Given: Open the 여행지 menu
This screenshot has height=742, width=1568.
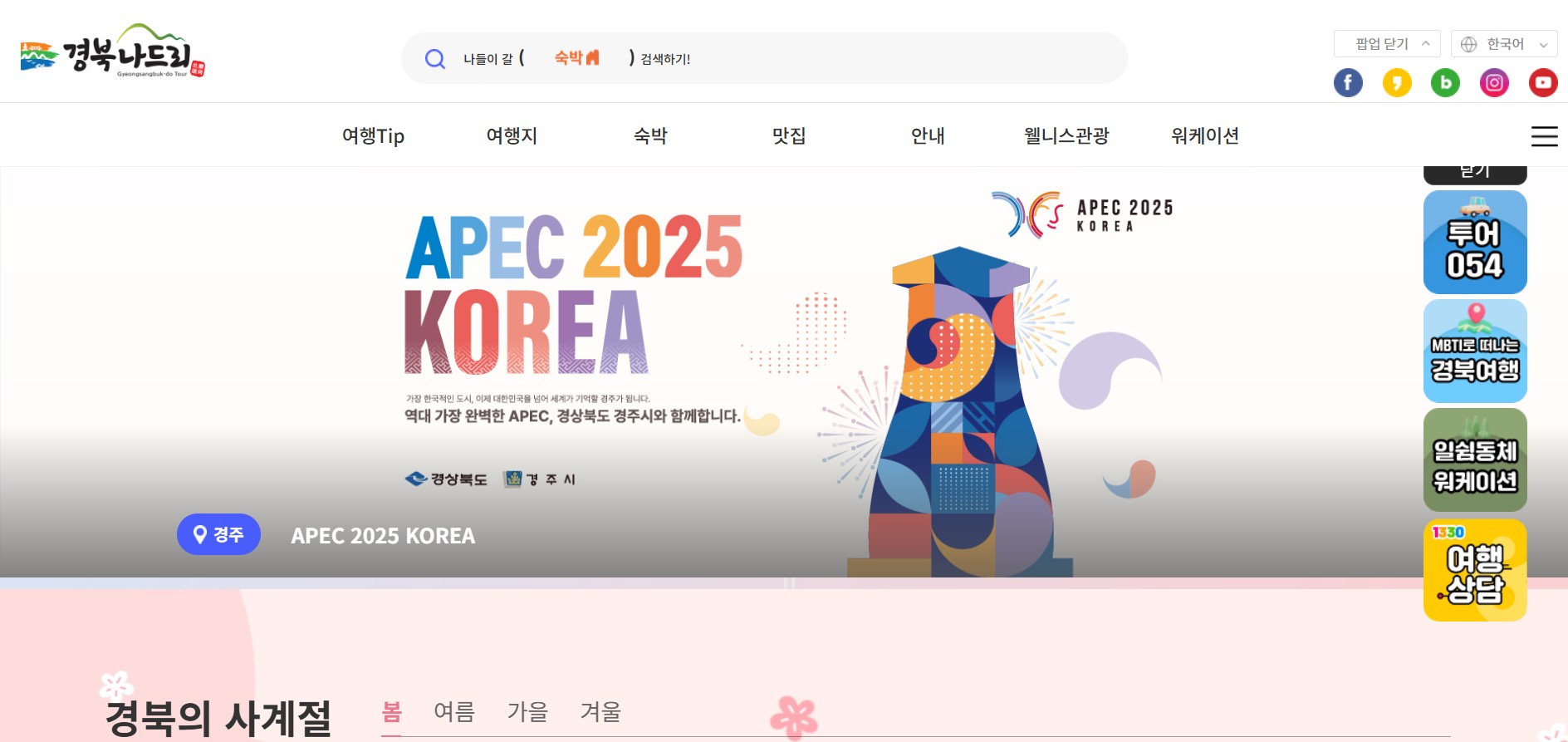Looking at the screenshot, I should point(512,135).
